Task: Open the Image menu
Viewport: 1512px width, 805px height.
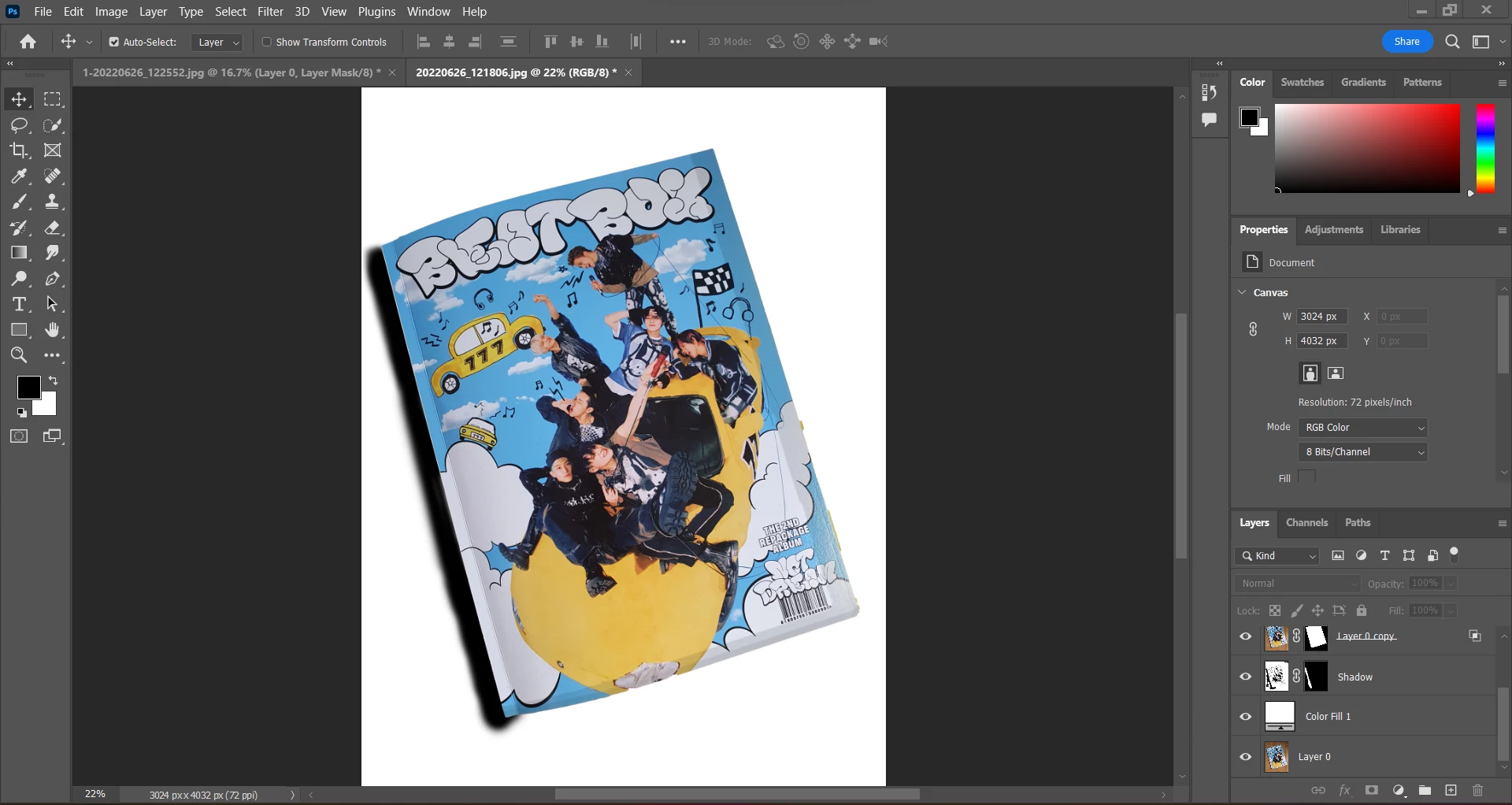Action: 111,12
